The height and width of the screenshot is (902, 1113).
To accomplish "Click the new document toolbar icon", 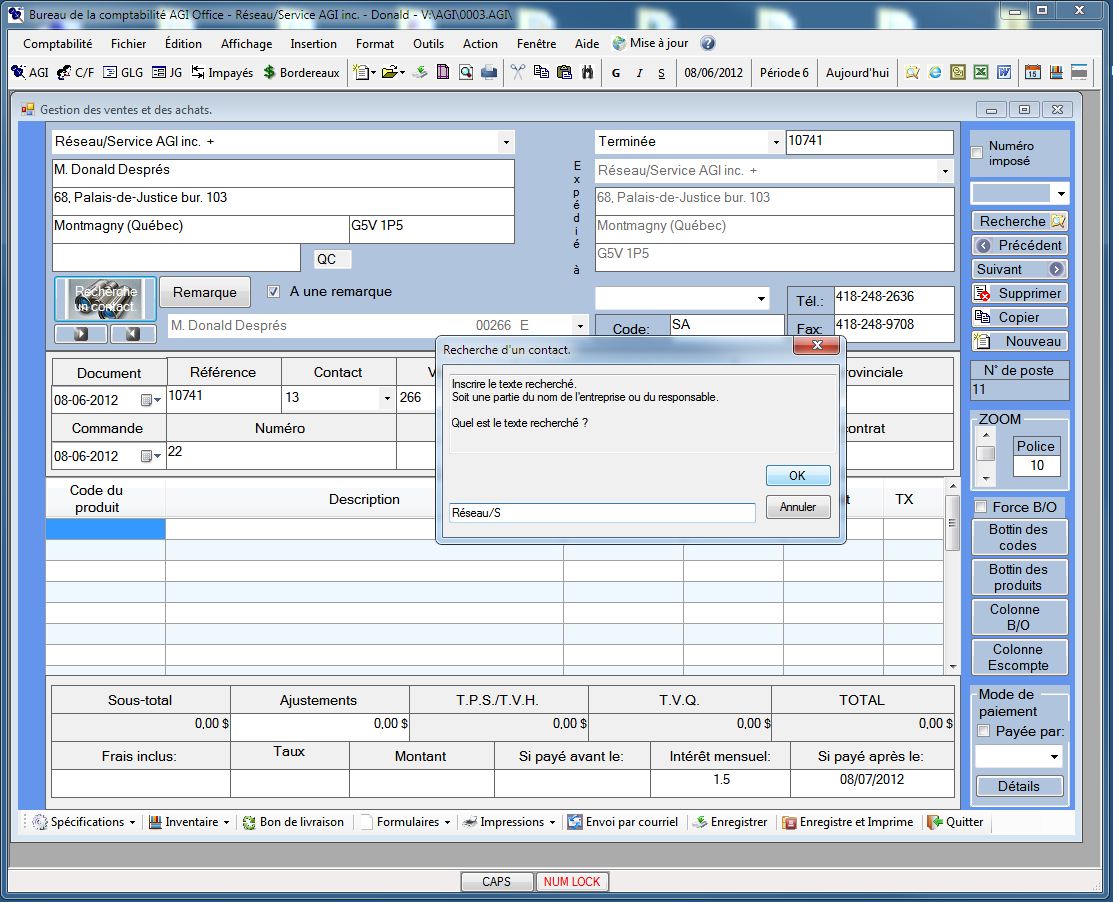I will tap(363, 72).
